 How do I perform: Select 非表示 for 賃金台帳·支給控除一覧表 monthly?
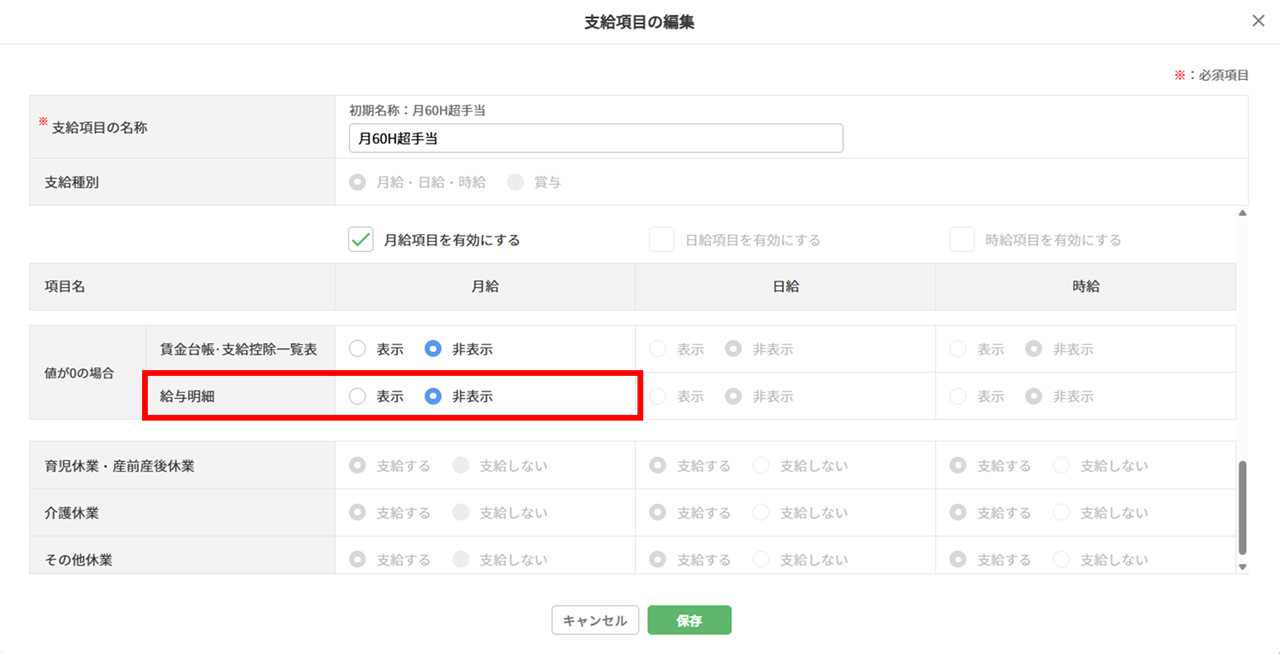pyautogui.click(x=433, y=349)
